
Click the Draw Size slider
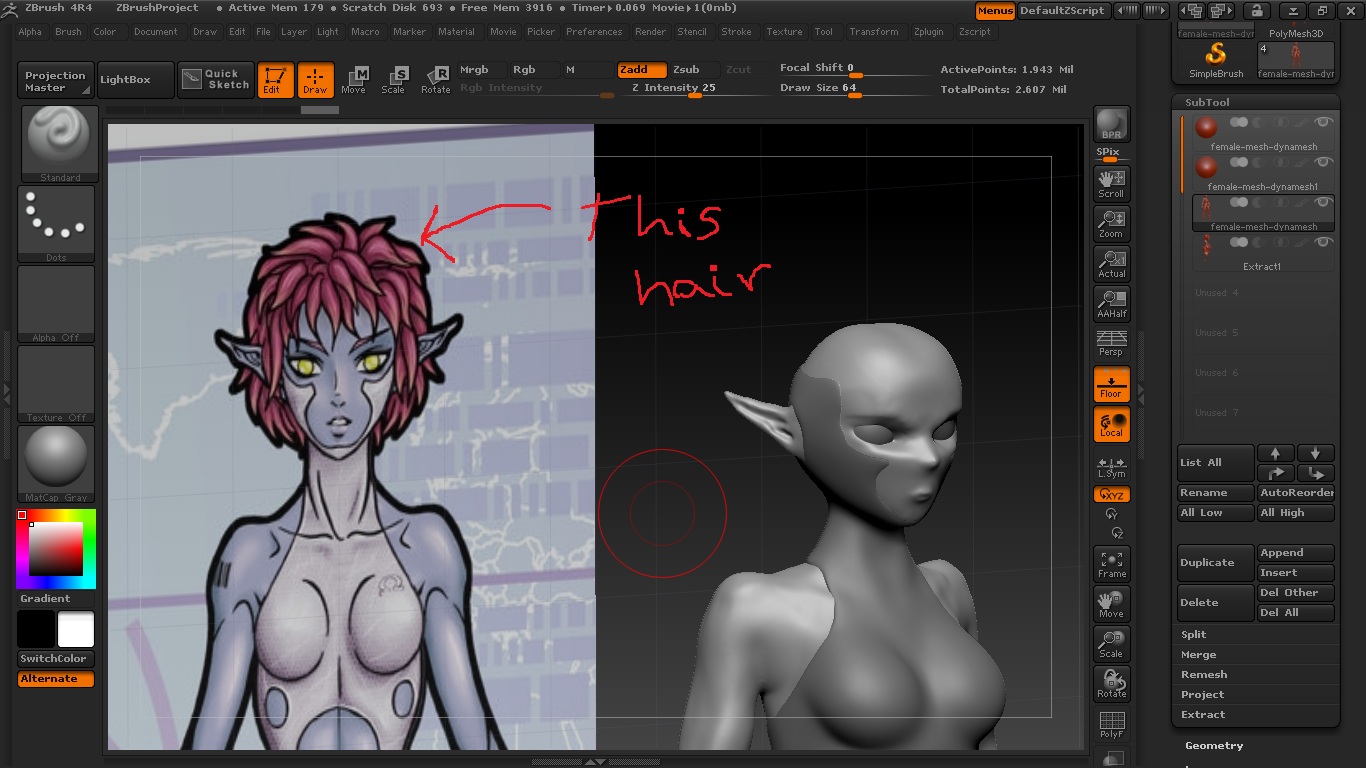pos(851,89)
